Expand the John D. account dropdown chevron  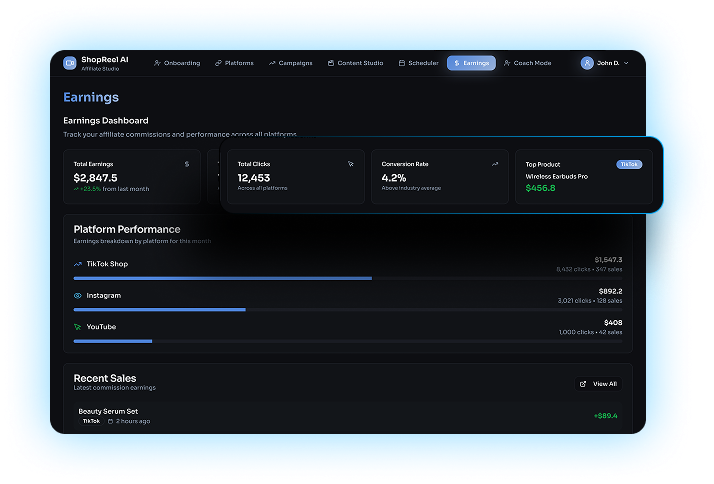(627, 63)
